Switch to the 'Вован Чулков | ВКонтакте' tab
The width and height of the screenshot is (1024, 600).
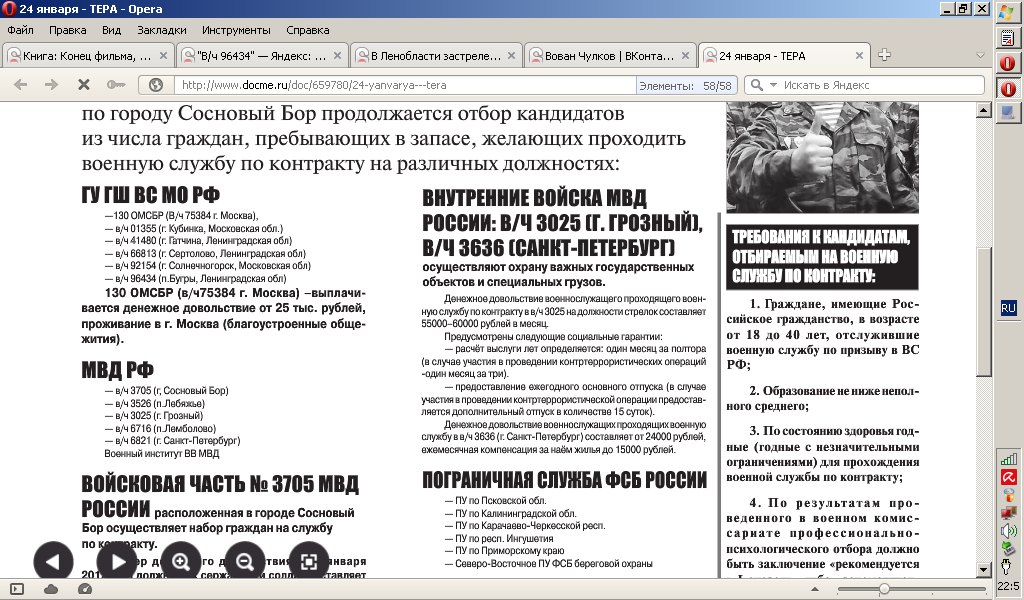click(x=610, y=56)
